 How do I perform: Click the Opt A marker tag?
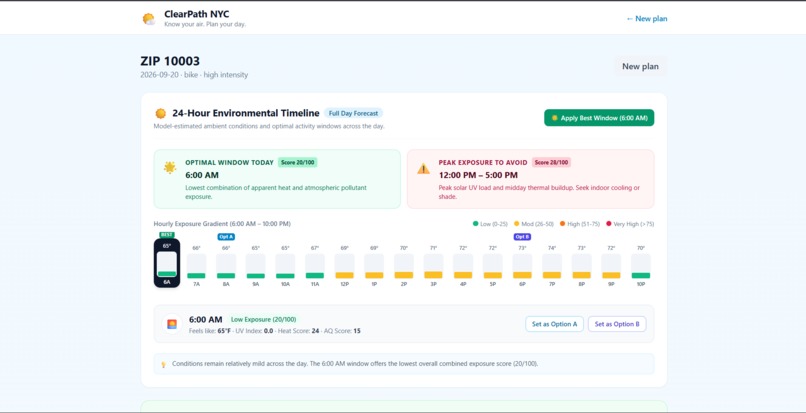[226, 237]
